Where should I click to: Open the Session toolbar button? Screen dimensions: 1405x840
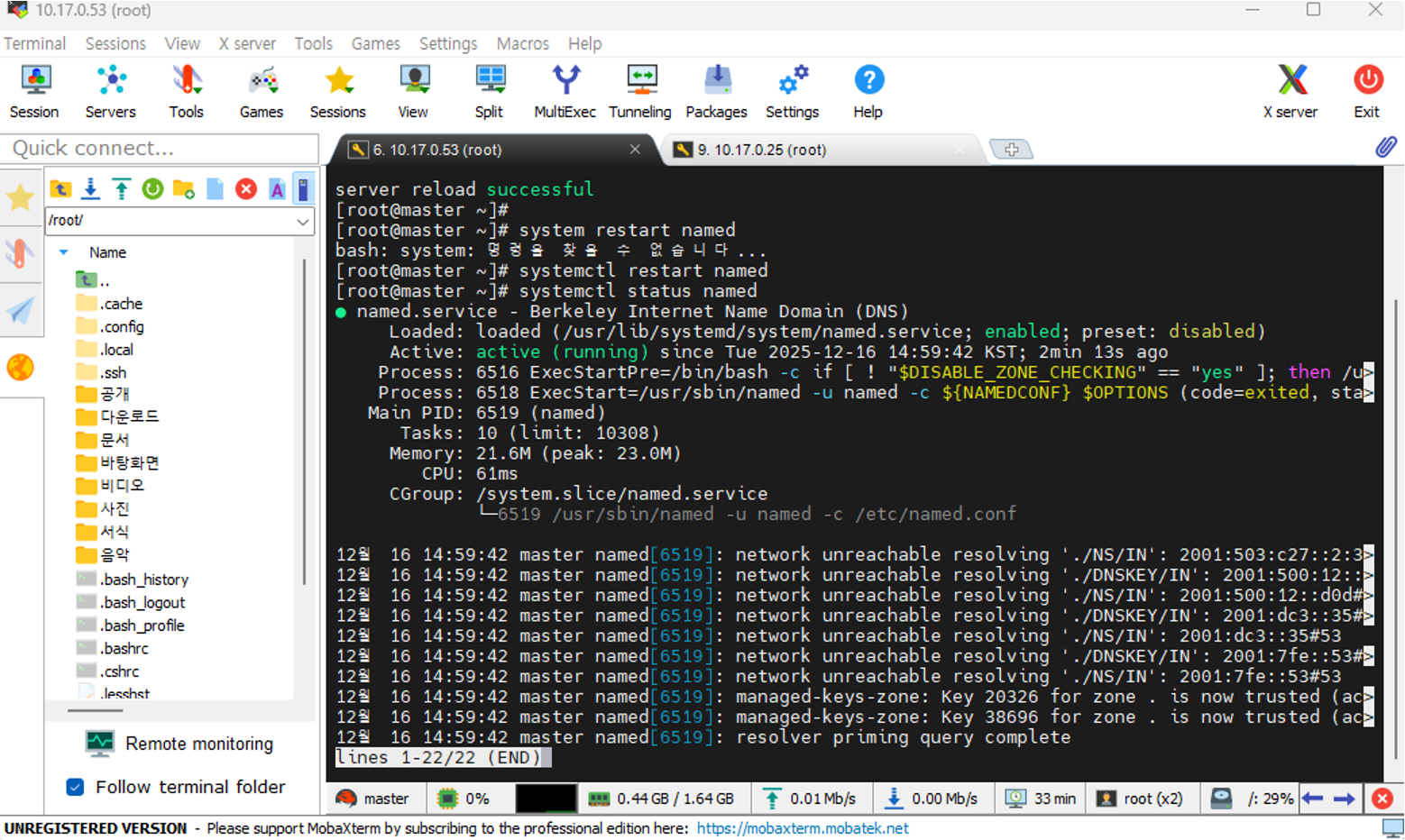[x=34, y=92]
